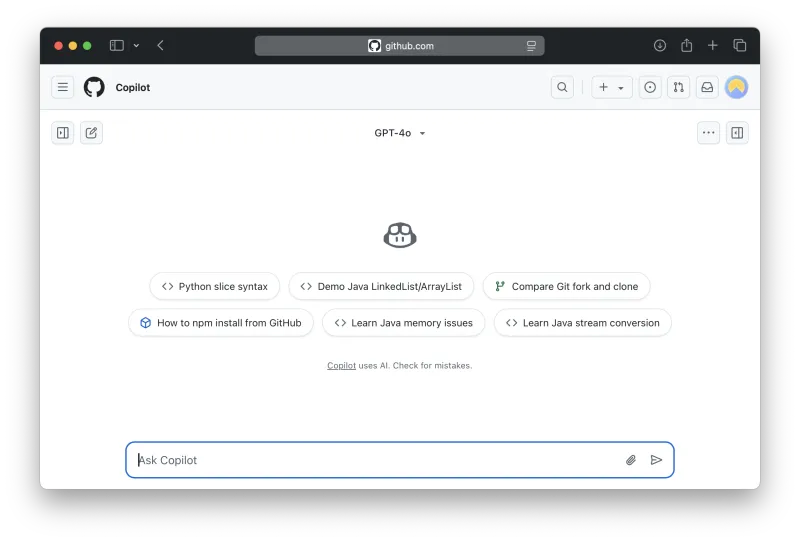
Task: Toggle the conversations sidebar panel icon
Action: (x=63, y=133)
